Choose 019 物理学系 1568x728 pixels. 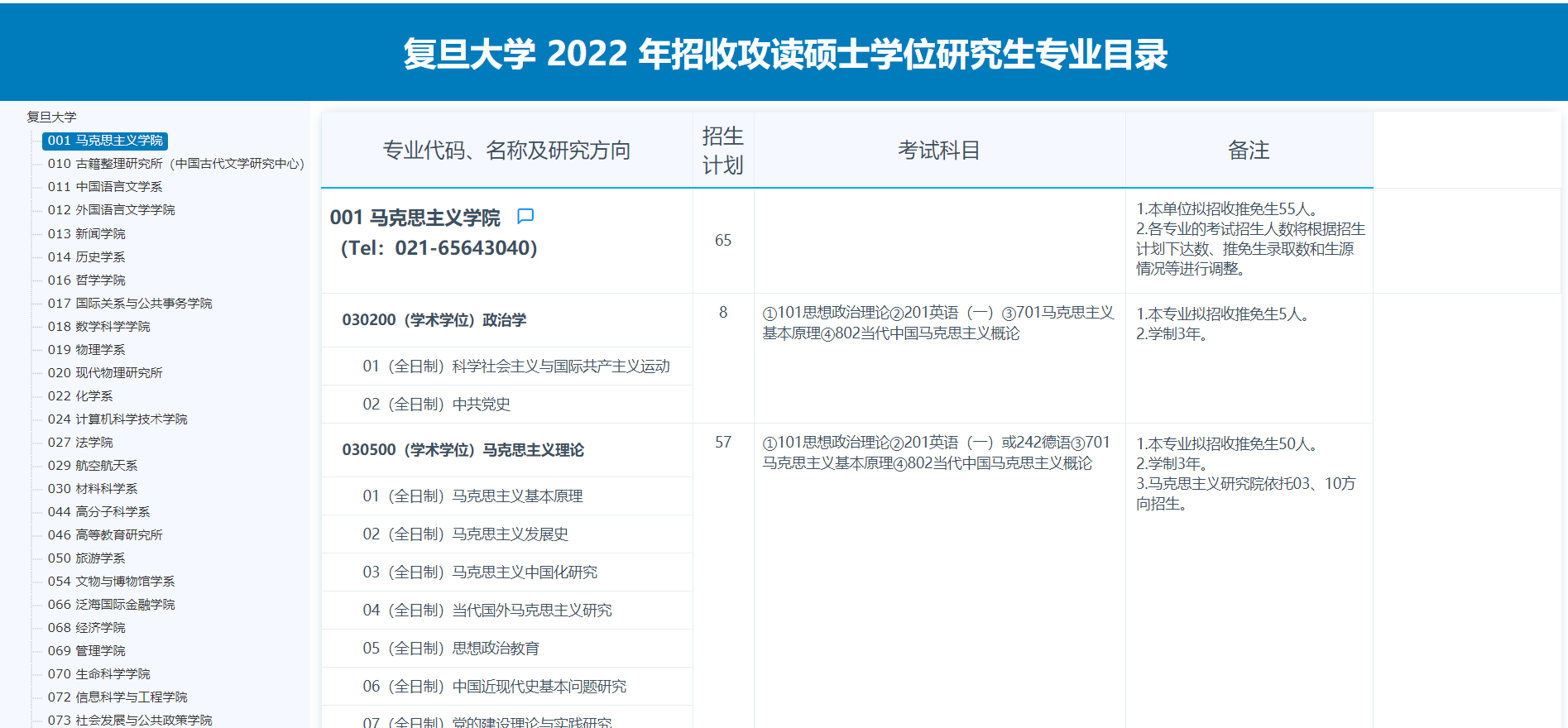click(86, 350)
